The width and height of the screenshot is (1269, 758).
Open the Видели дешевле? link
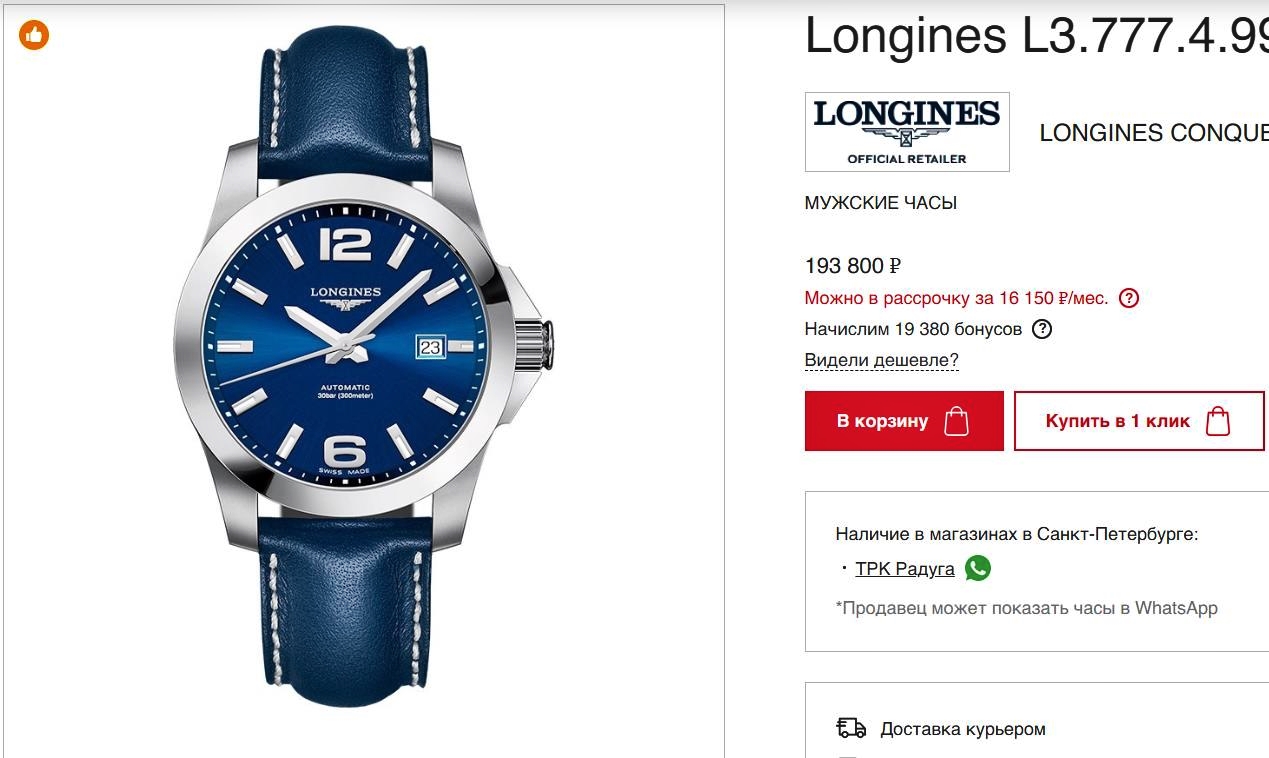point(882,360)
